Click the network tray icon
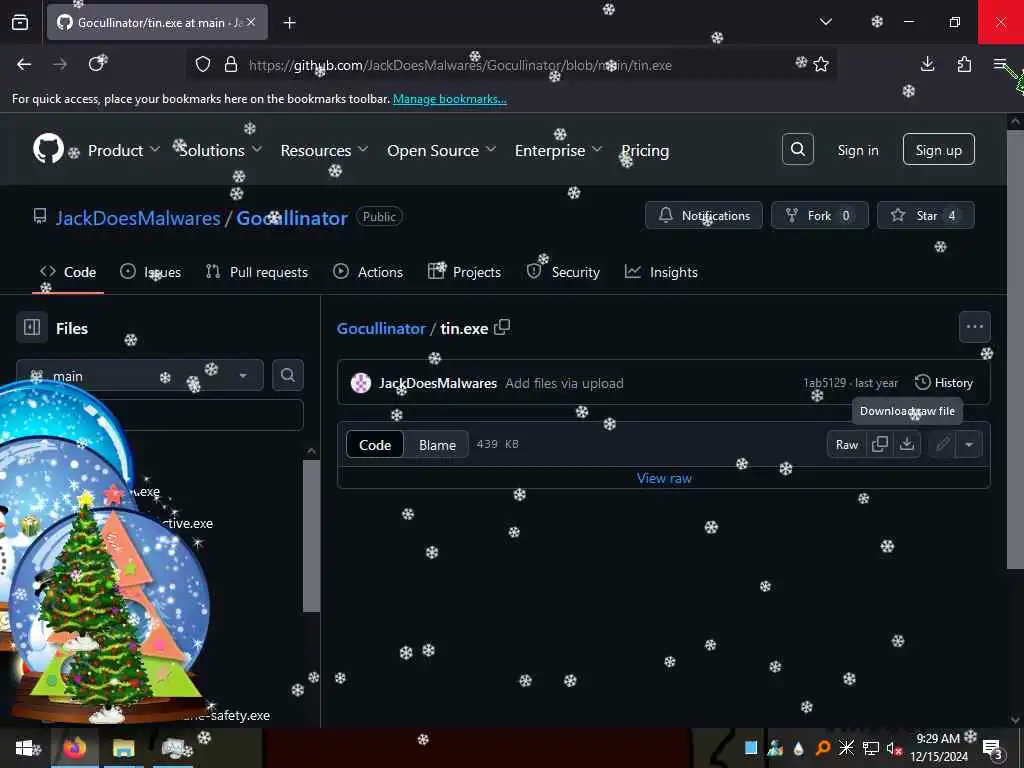The height and width of the screenshot is (768, 1024). point(871,748)
